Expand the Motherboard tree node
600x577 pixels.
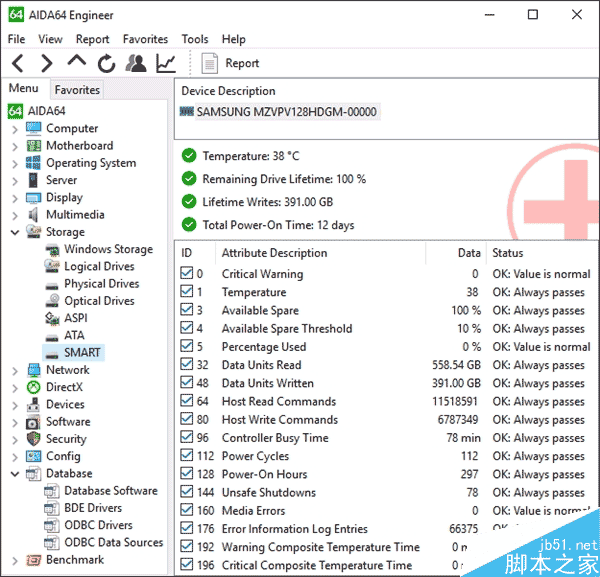pos(15,146)
